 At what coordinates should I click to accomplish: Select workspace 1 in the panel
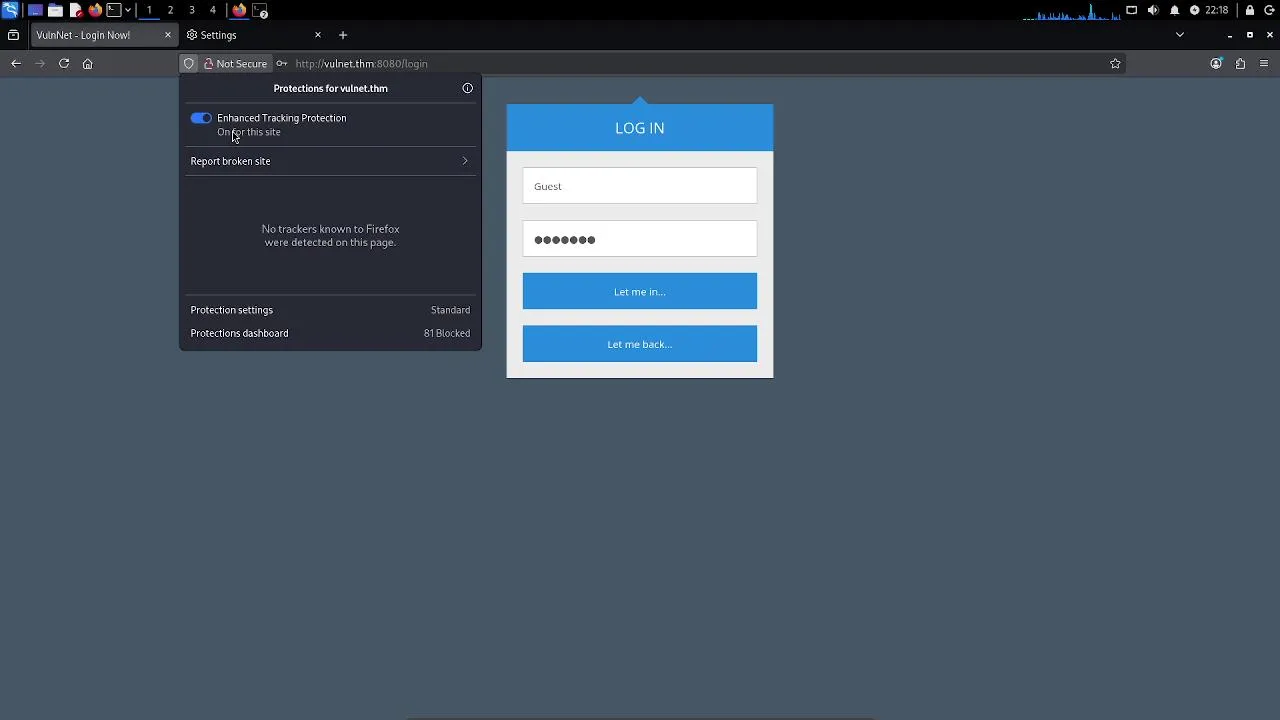tap(149, 10)
